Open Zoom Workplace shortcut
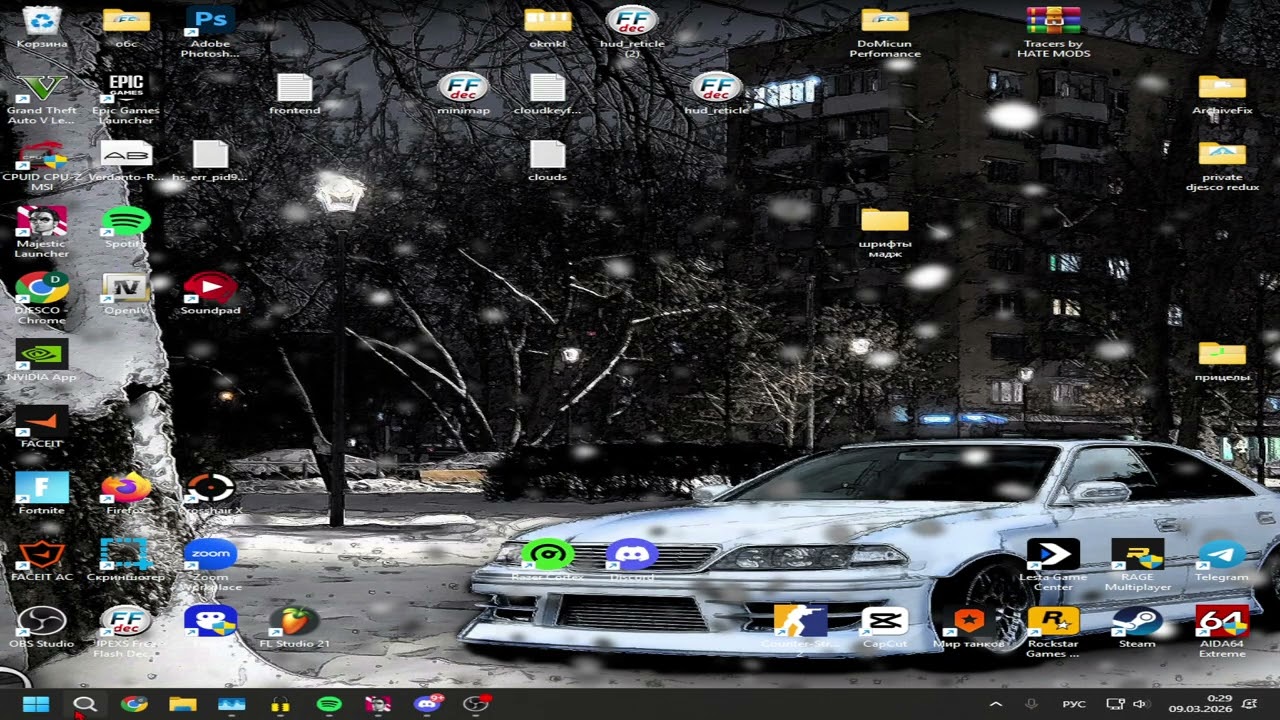Screen dimensions: 1280x720 pyautogui.click(x=210, y=565)
